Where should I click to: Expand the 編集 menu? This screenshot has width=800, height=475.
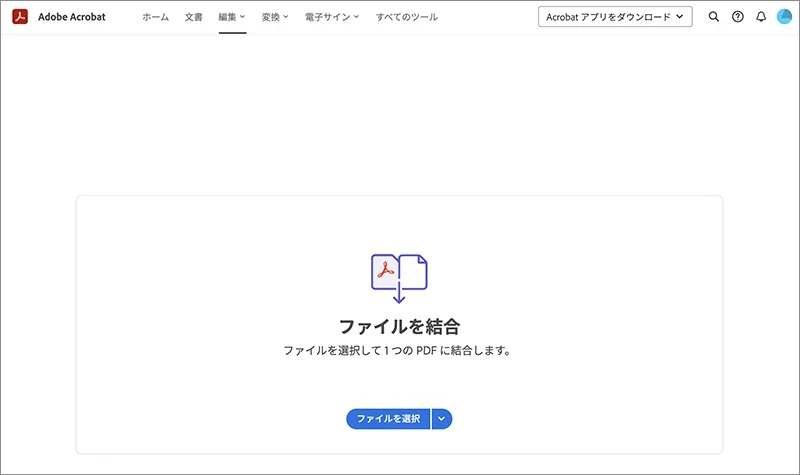point(231,17)
